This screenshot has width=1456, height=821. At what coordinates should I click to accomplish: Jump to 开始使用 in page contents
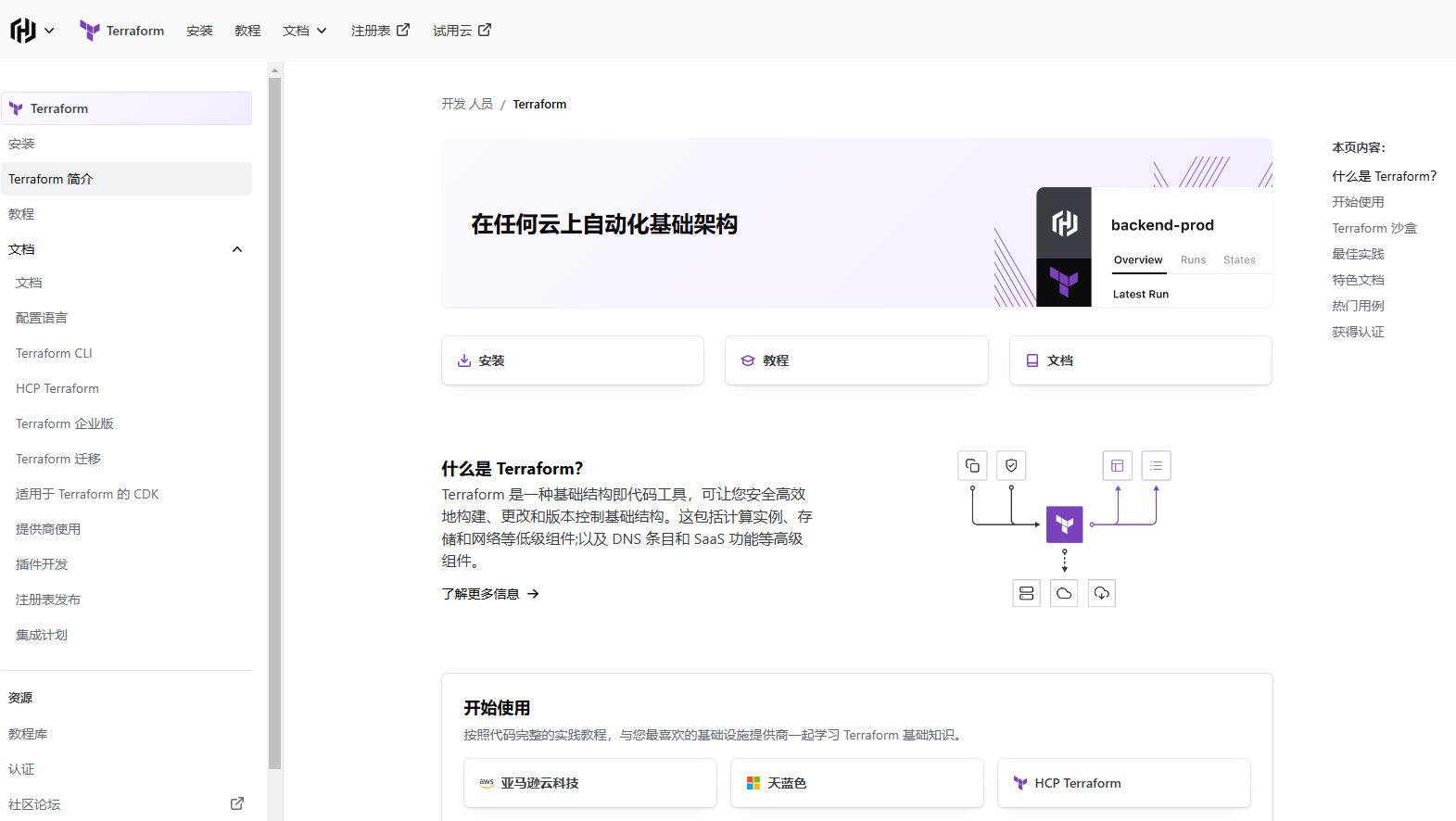1358,202
